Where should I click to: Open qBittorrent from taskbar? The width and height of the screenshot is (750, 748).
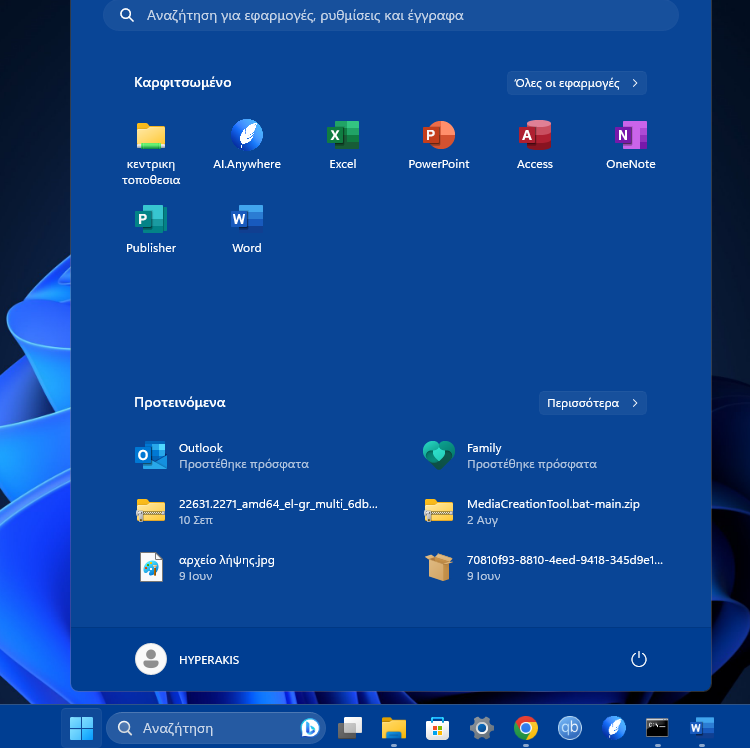[x=570, y=728]
